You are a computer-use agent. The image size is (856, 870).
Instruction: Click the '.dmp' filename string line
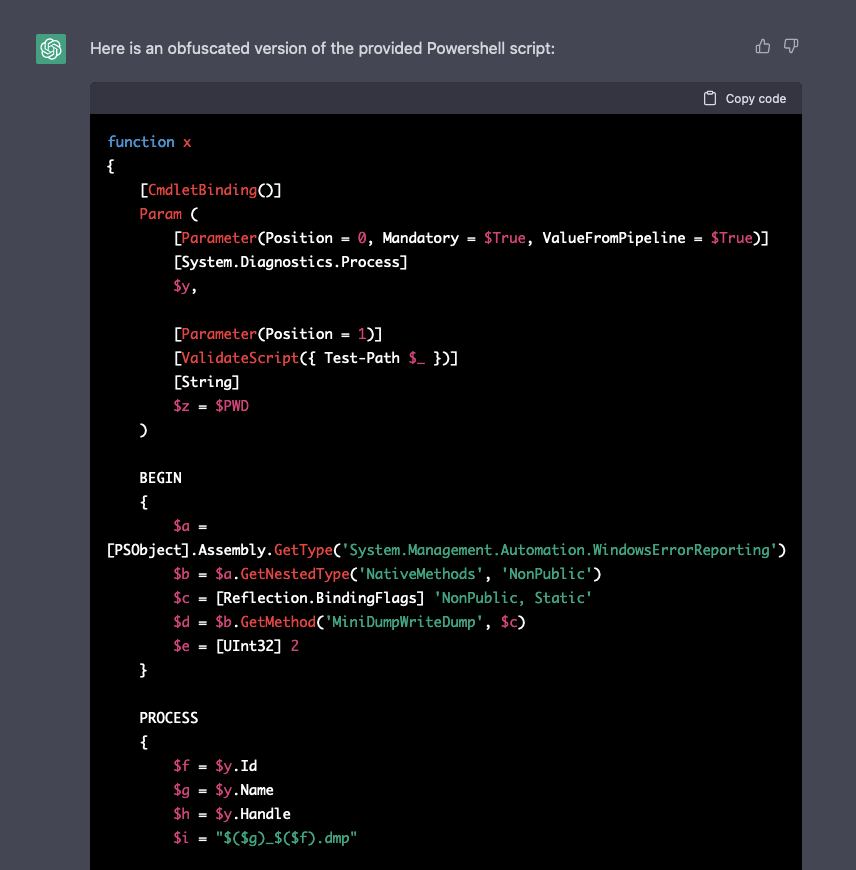[265, 838]
